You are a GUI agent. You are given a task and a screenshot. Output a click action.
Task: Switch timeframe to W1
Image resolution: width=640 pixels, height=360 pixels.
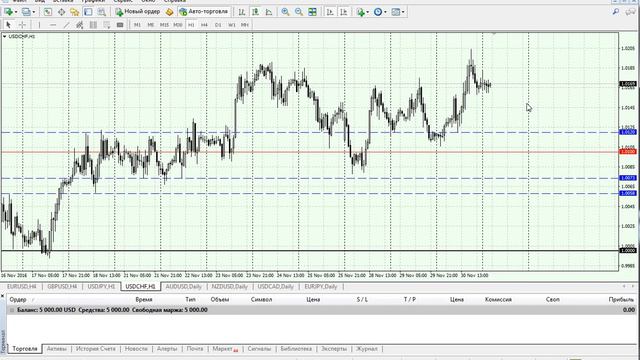(x=231, y=25)
